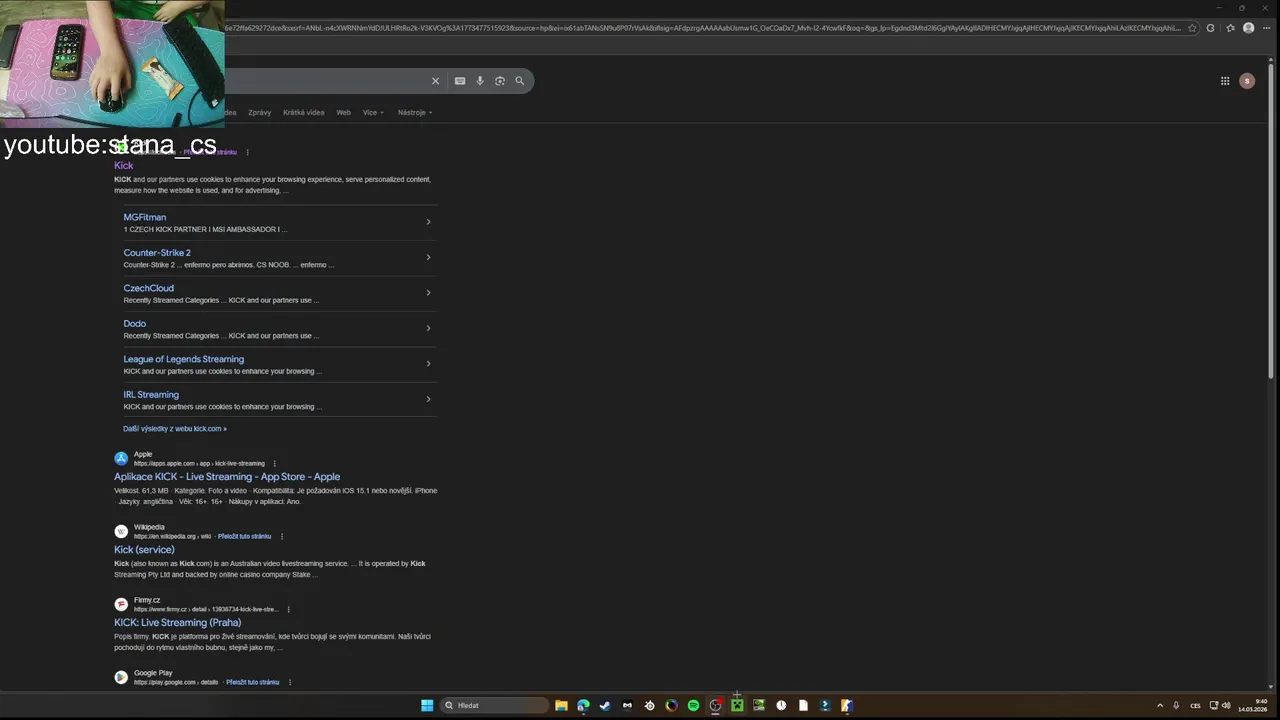This screenshot has width=1280, height=720.
Task: Open the Nástroje tools dropdown
Action: coord(415,112)
